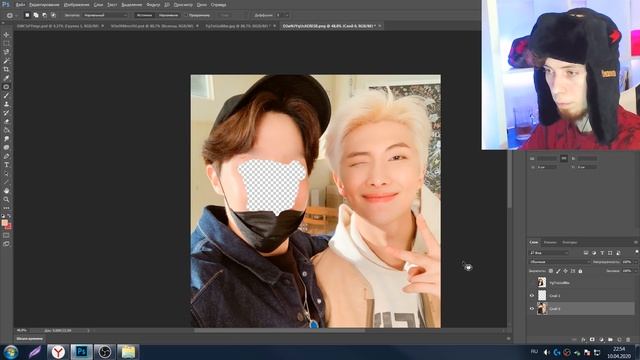Select the Hand tool
The height and width of the screenshot is (360, 640).
pyautogui.click(x=6, y=191)
